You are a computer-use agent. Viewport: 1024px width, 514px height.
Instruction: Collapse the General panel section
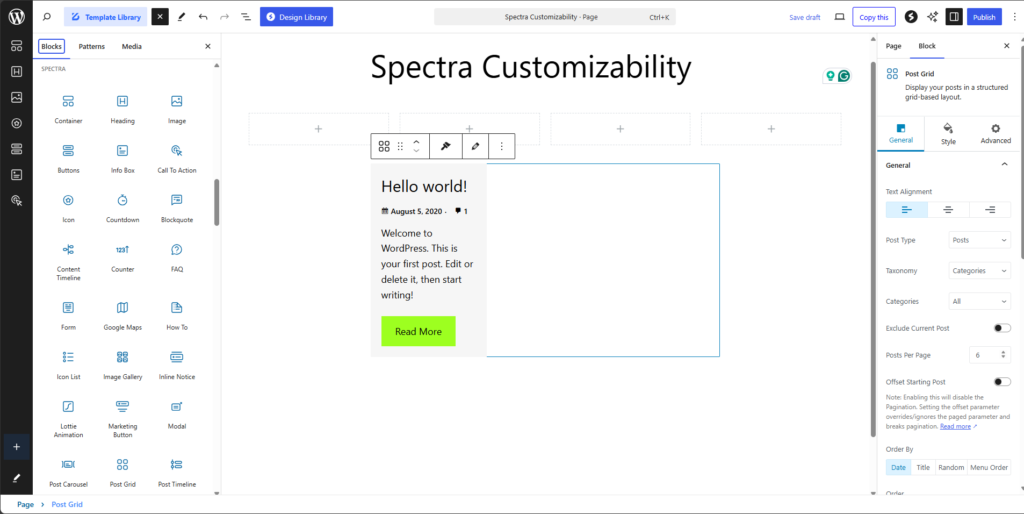click(x=1004, y=165)
